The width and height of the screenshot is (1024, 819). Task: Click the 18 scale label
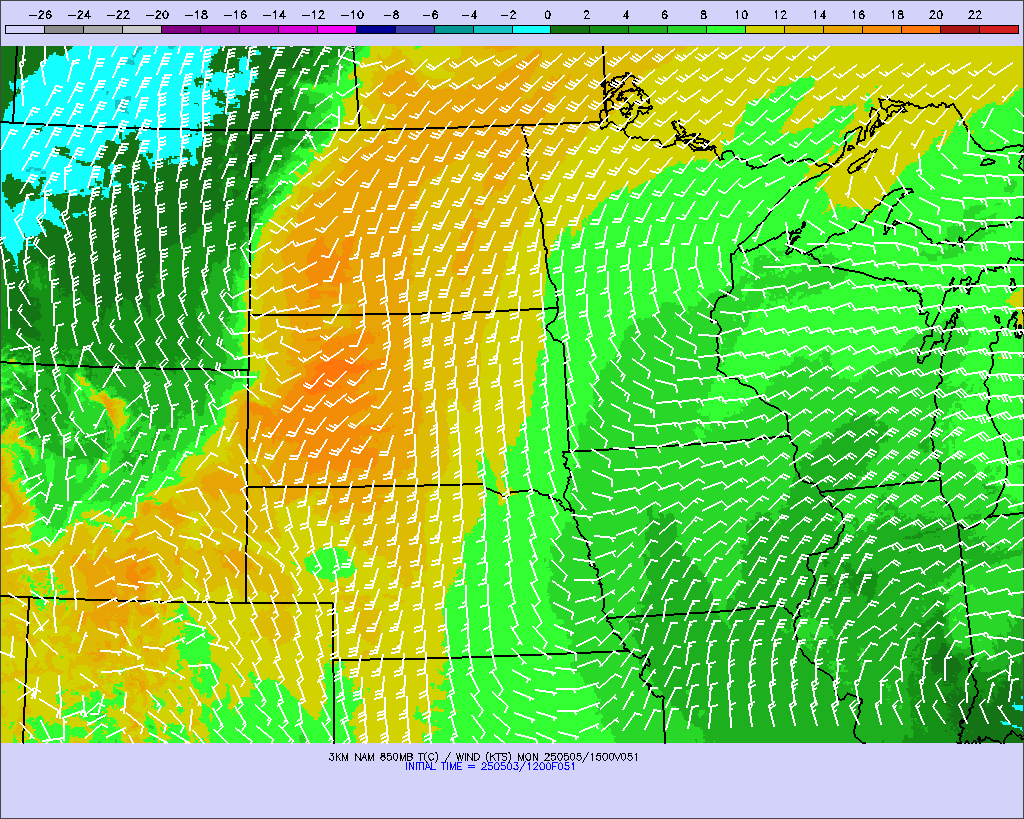click(x=897, y=14)
